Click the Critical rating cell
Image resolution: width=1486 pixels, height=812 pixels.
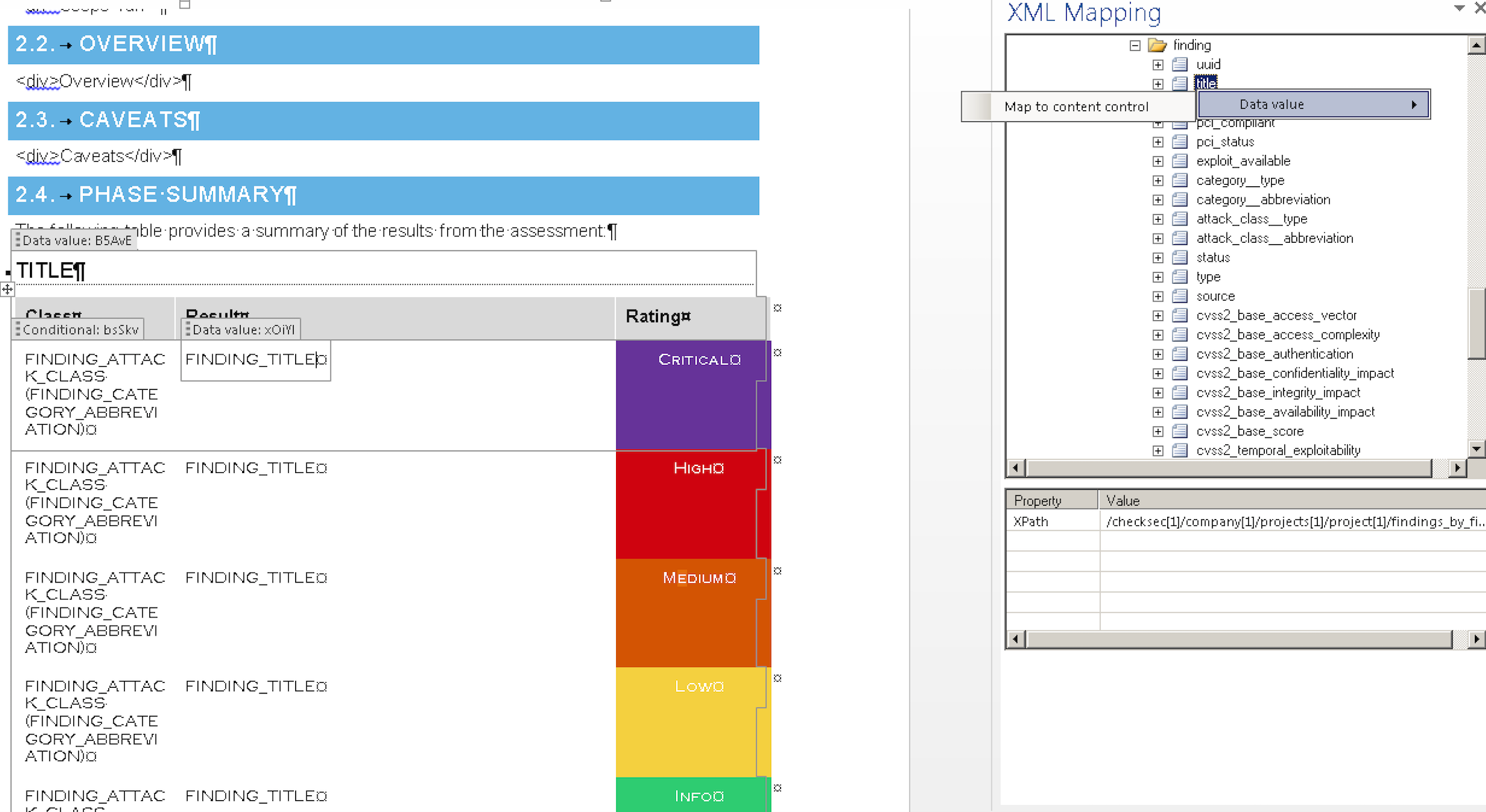(x=693, y=395)
